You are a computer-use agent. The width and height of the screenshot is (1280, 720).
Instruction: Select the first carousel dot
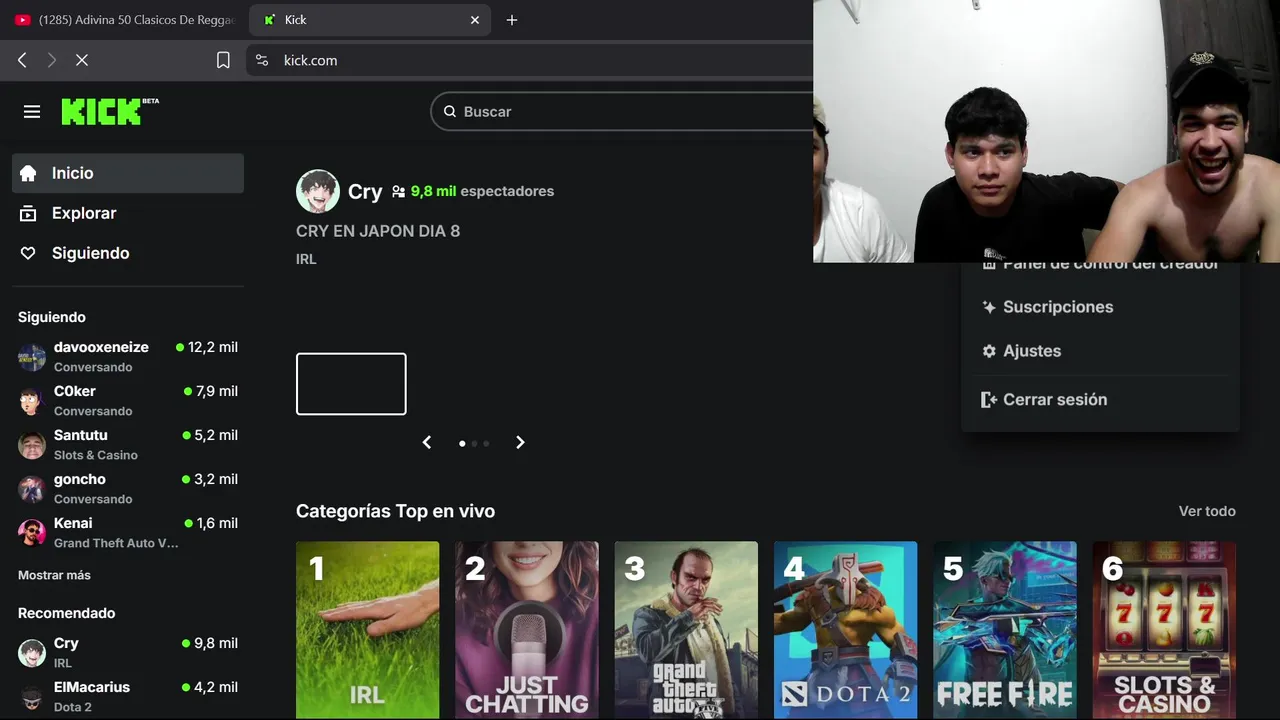point(462,443)
